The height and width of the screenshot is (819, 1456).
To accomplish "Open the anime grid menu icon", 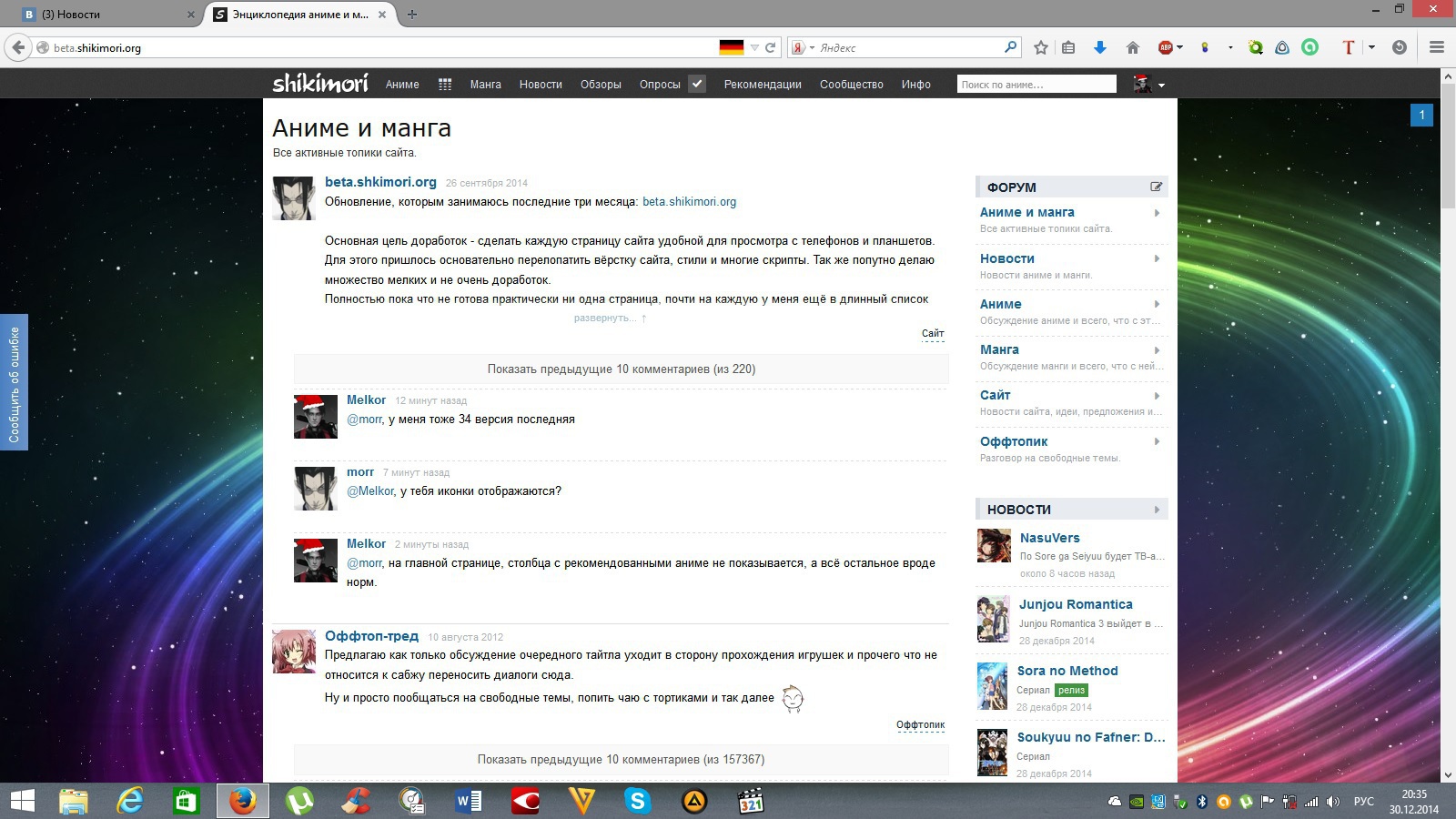I will point(445,85).
